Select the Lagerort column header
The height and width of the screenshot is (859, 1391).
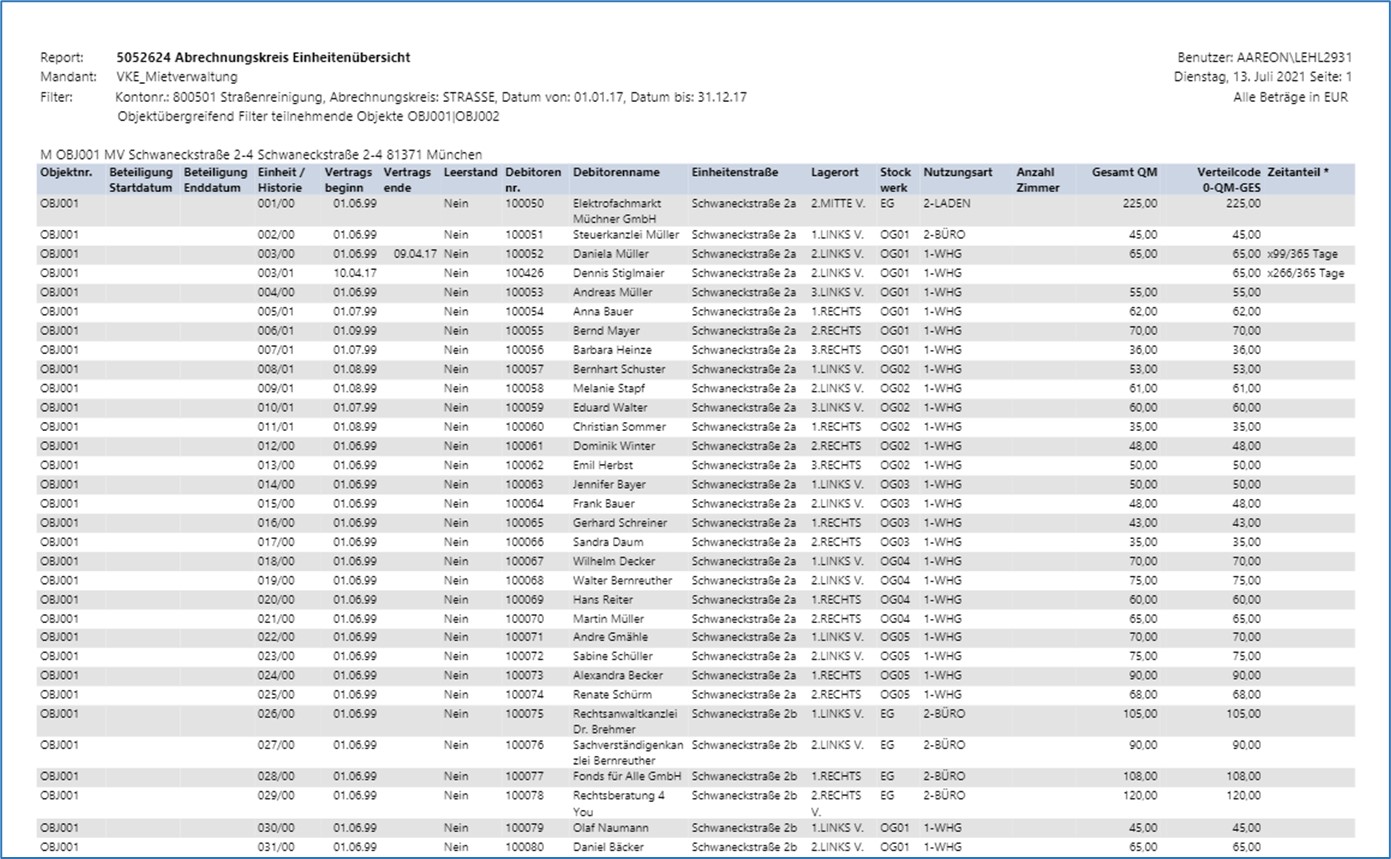(834, 173)
